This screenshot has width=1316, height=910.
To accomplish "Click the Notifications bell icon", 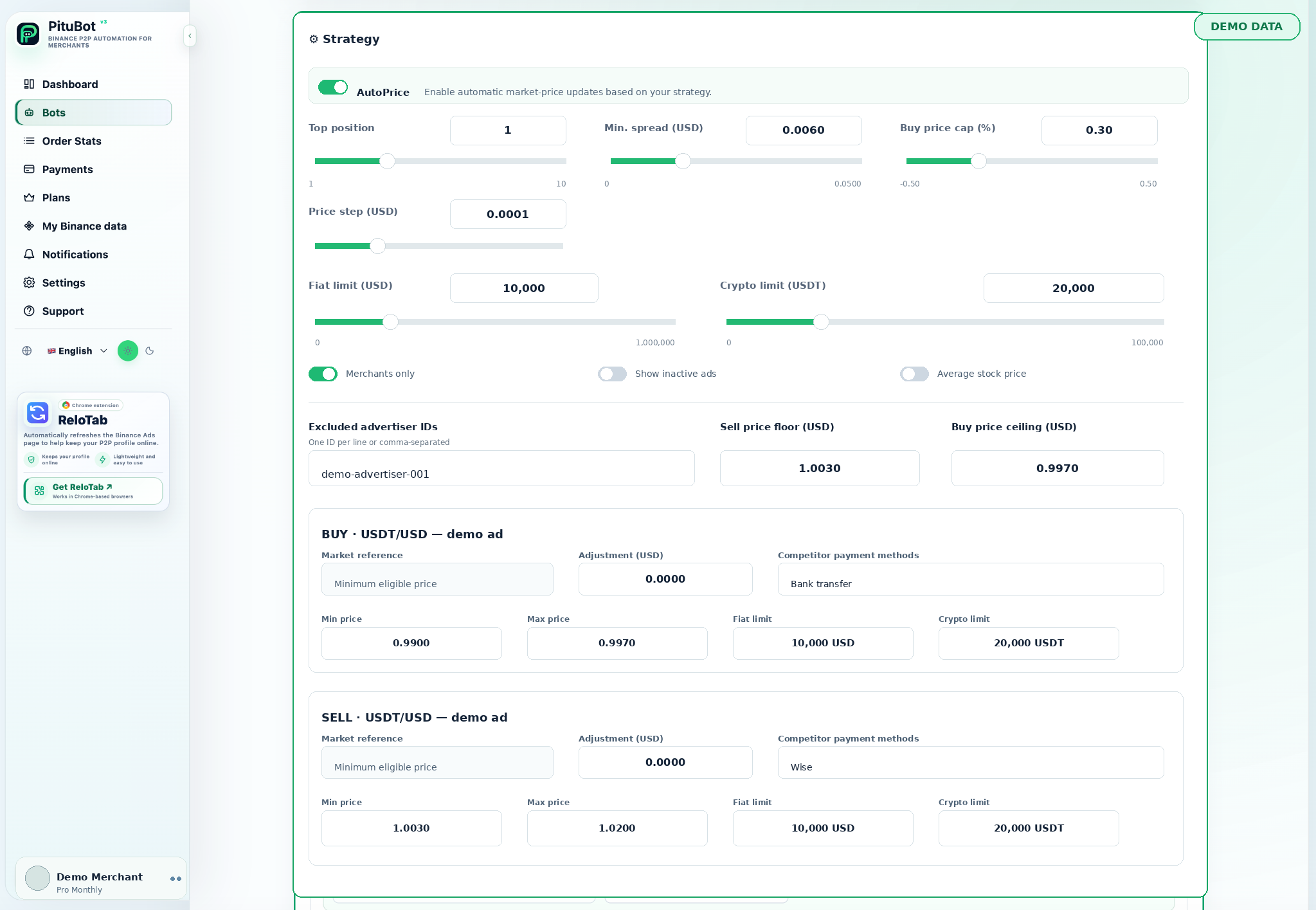I will click(29, 254).
